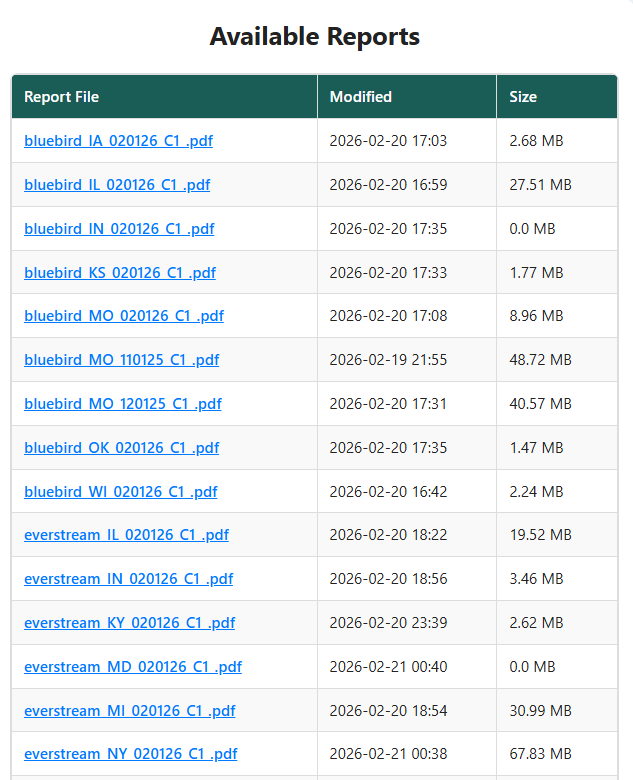Select modified time 2026-02-20 17:08

point(388,316)
